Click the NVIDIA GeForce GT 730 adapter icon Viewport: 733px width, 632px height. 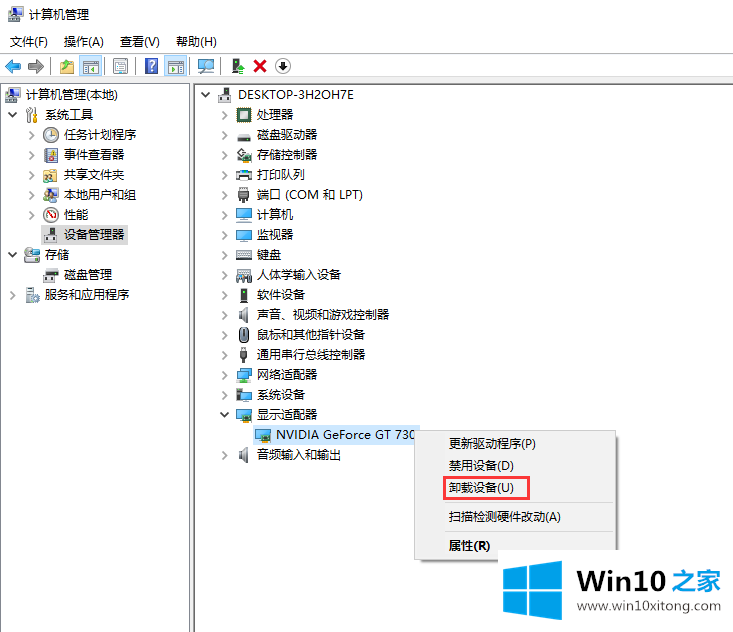(263, 435)
